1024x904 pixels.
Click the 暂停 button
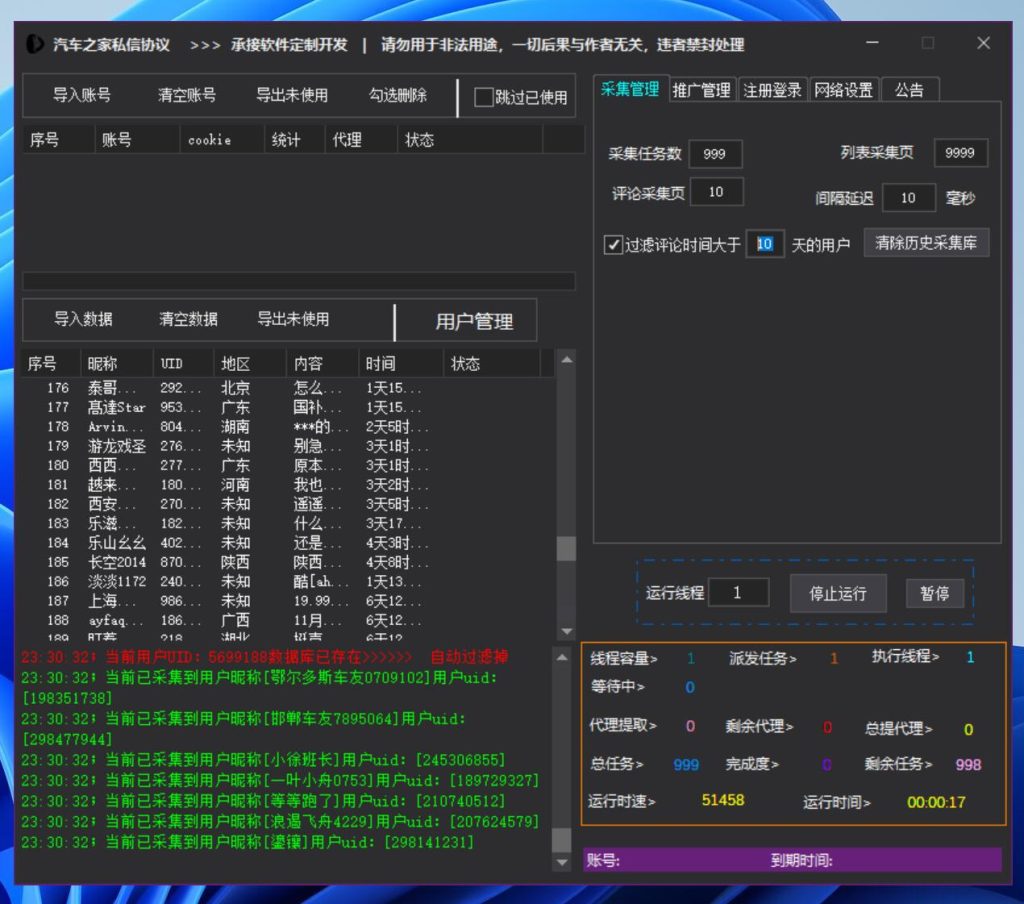[934, 593]
